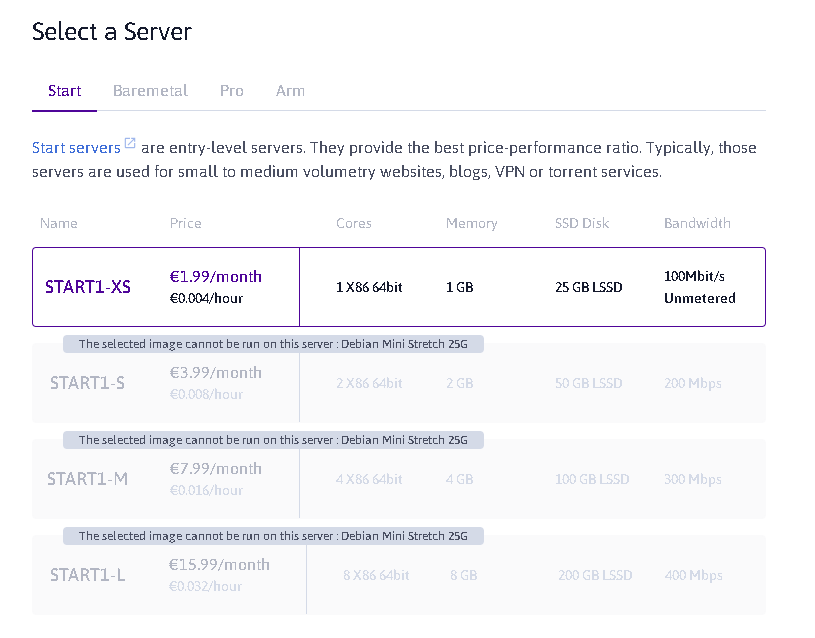
Task: Select the START1-XS server option
Action: click(x=88, y=287)
